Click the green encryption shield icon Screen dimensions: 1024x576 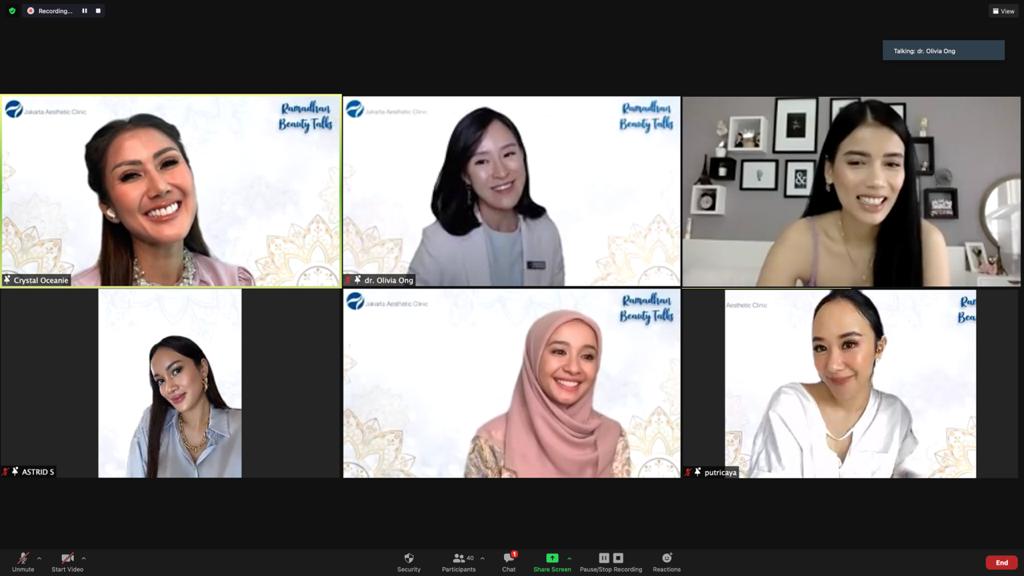(x=13, y=11)
